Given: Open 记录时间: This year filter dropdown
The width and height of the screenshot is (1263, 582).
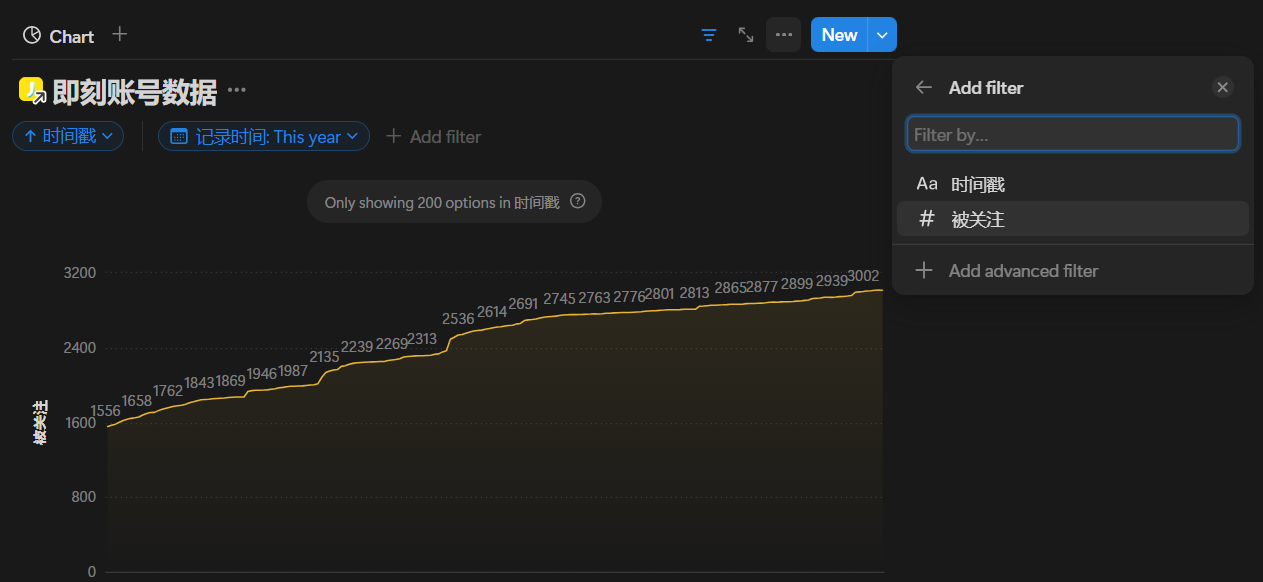Looking at the screenshot, I should tap(264, 136).
